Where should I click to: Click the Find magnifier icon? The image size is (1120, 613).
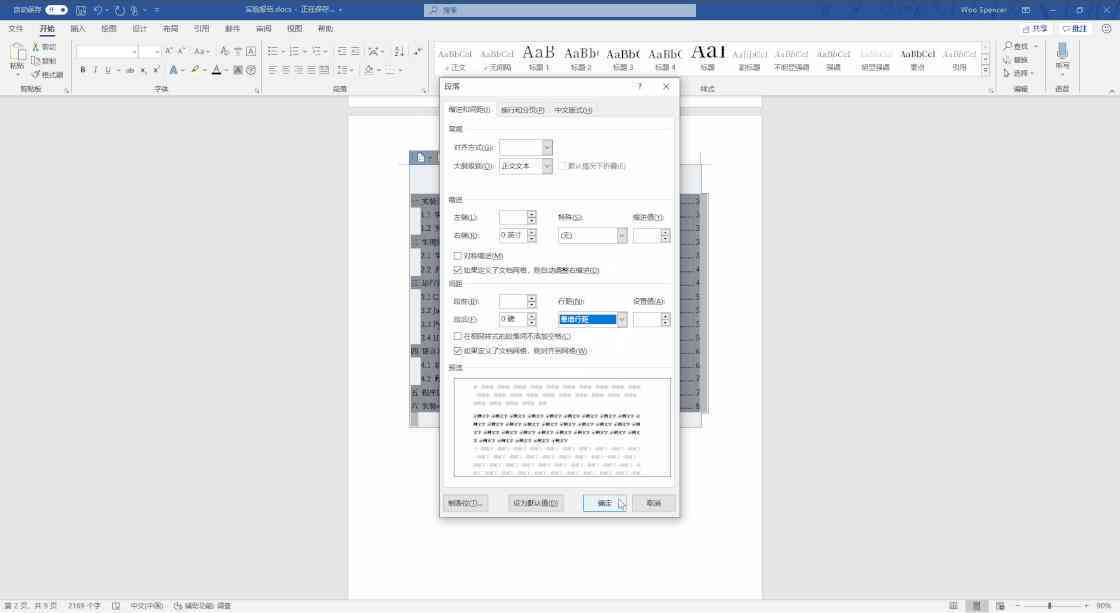tap(1008, 46)
